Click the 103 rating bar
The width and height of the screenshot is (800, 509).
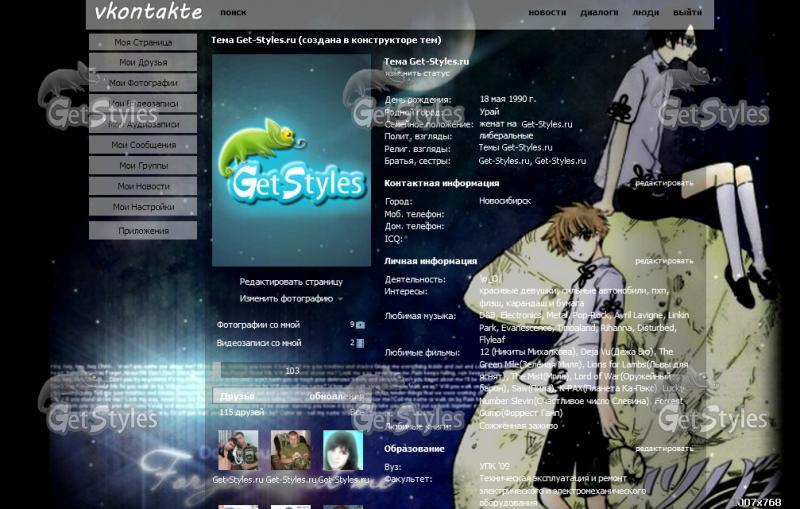[292, 370]
